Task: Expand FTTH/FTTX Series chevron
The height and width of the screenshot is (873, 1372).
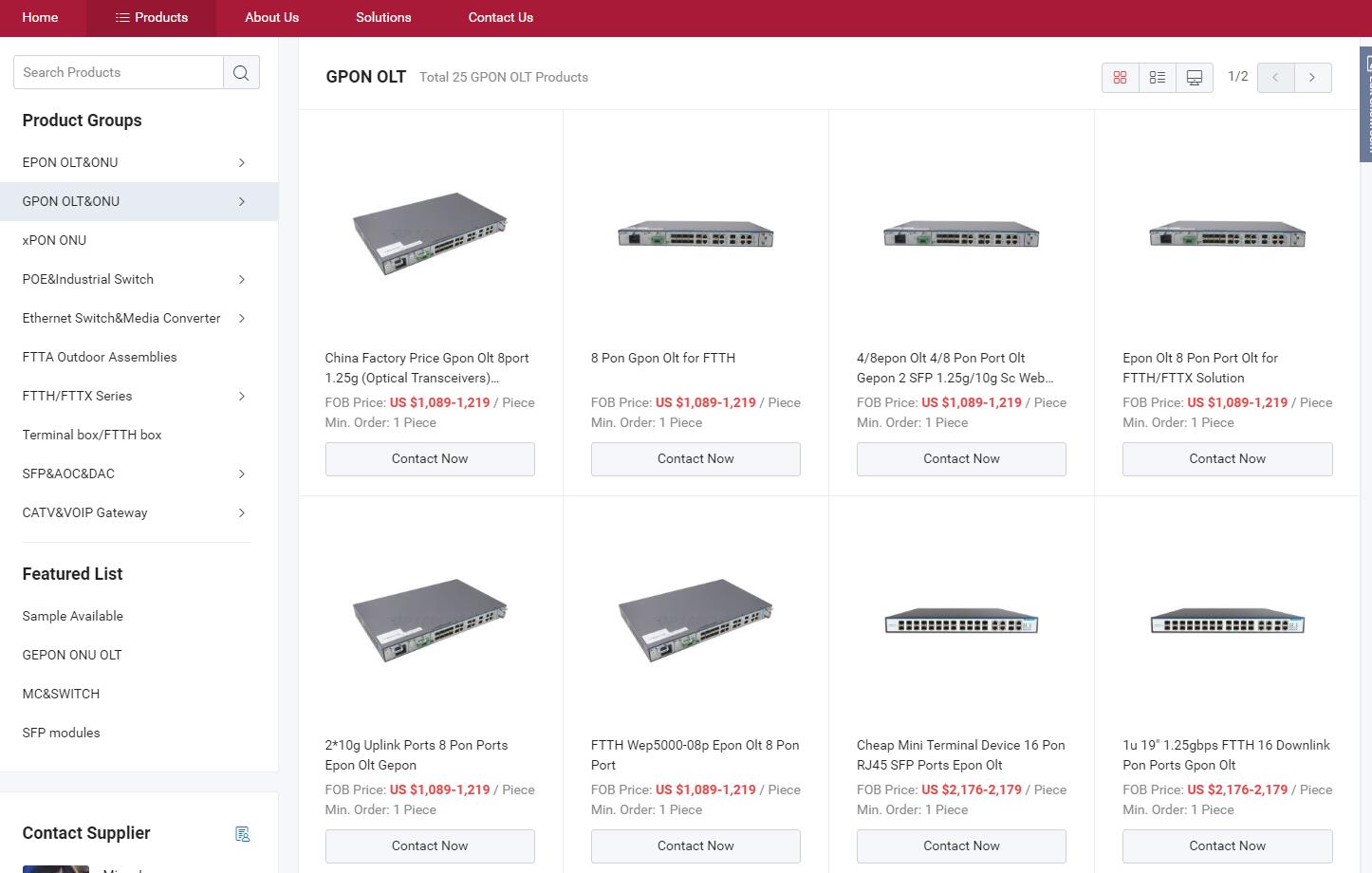Action: (x=242, y=396)
